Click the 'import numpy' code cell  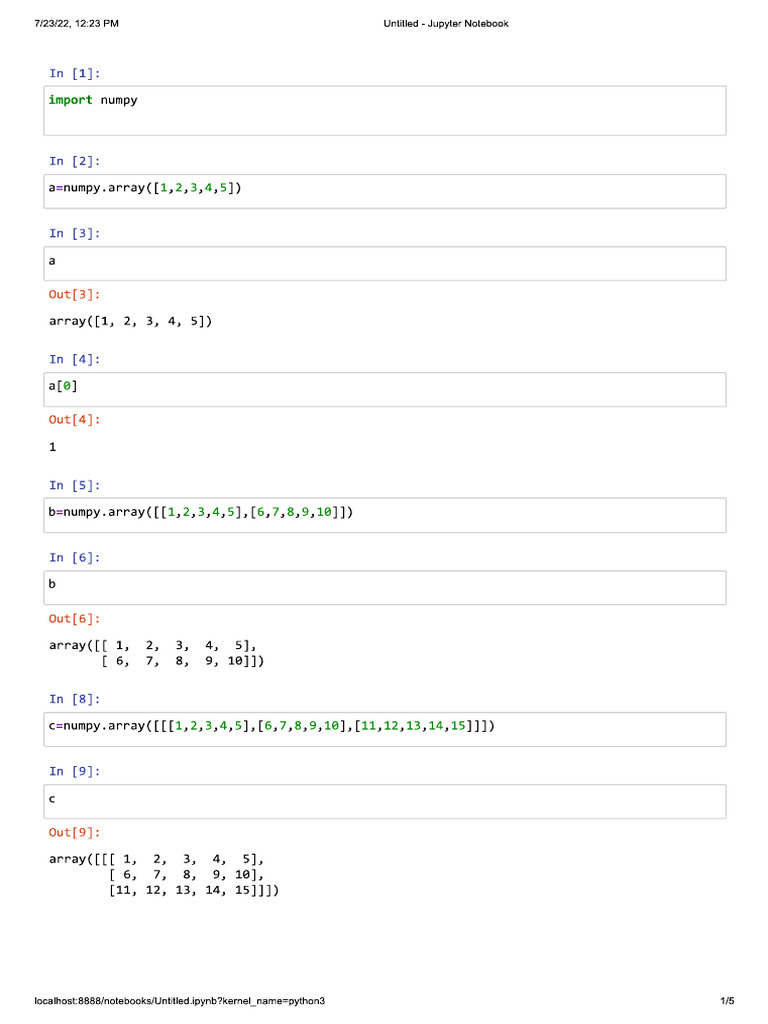[384, 110]
